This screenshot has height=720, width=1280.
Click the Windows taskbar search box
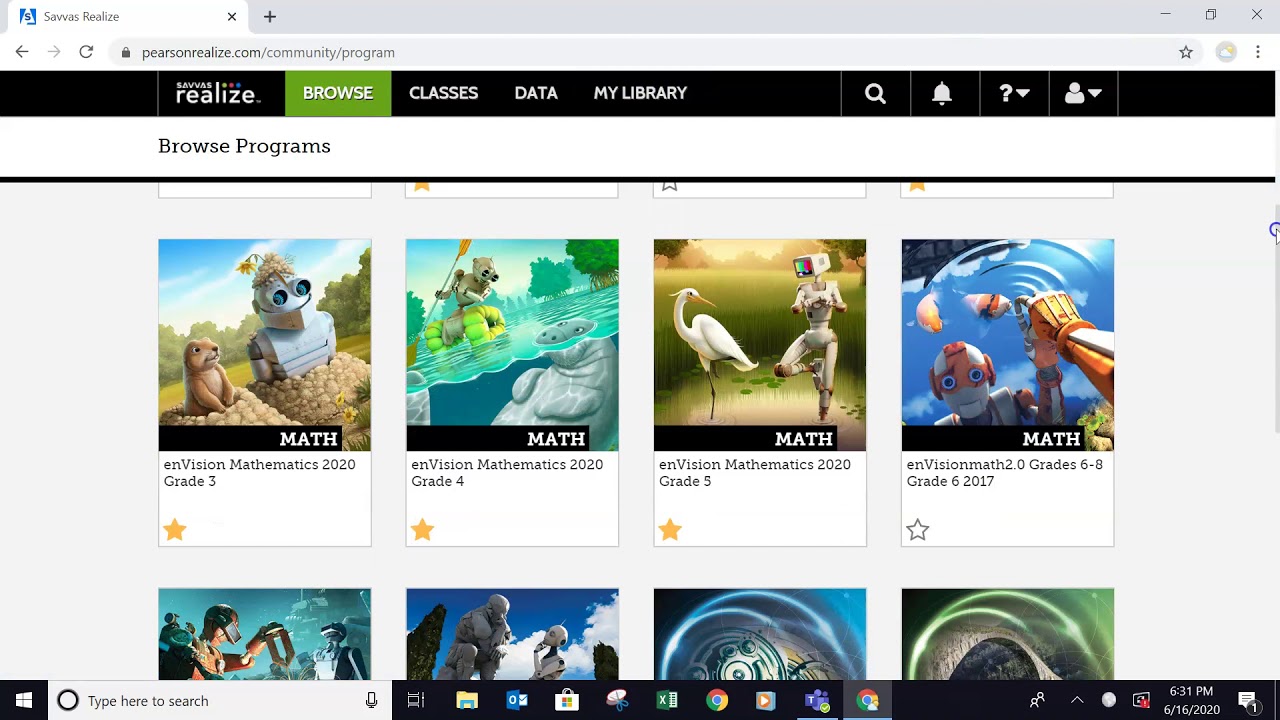click(220, 700)
